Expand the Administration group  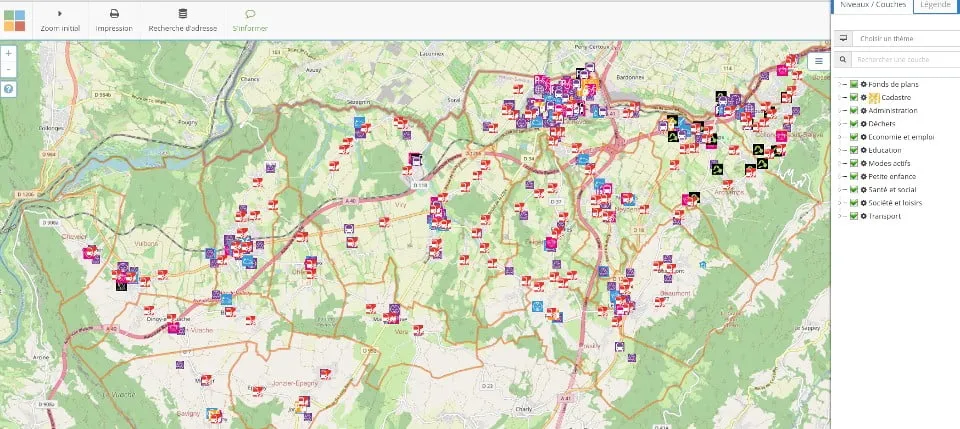(x=839, y=111)
